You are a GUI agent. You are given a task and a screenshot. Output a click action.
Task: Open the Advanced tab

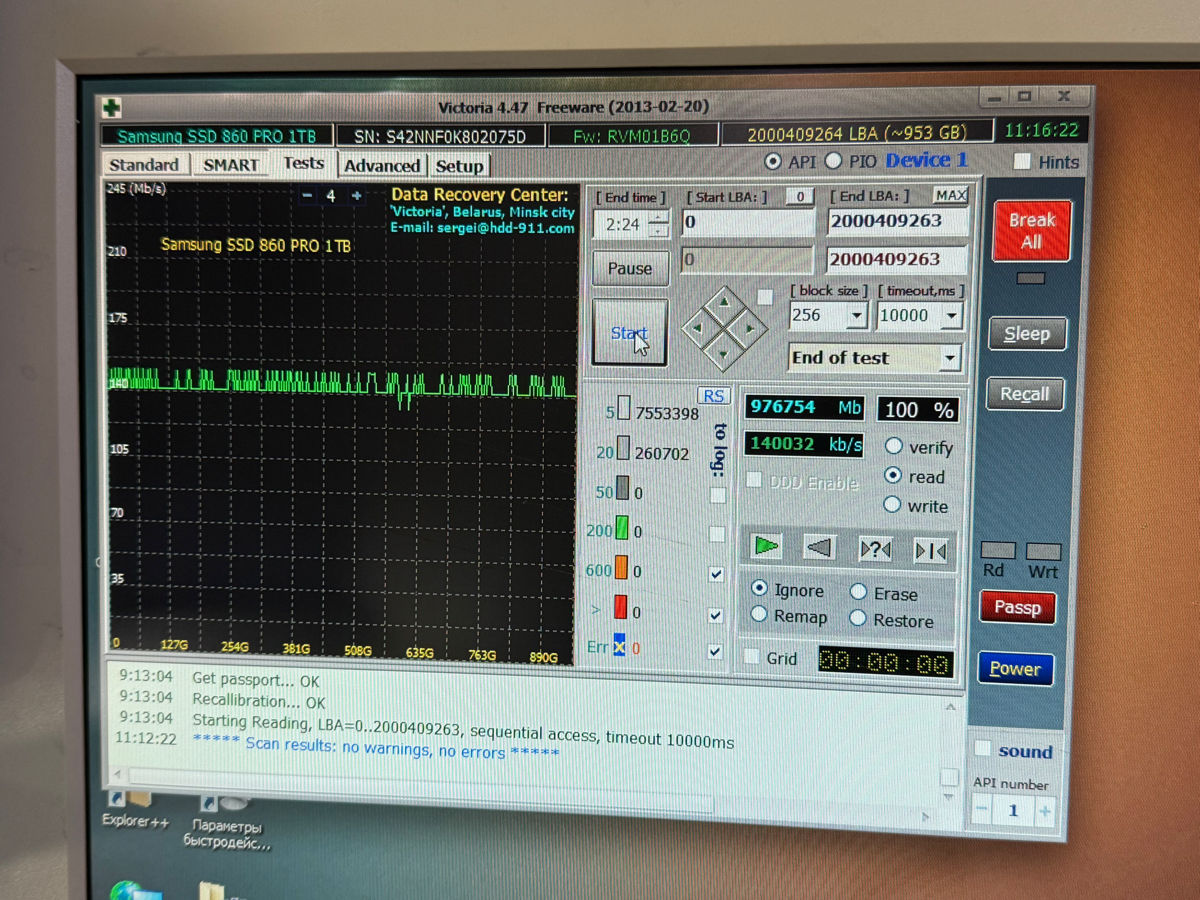pyautogui.click(x=382, y=166)
